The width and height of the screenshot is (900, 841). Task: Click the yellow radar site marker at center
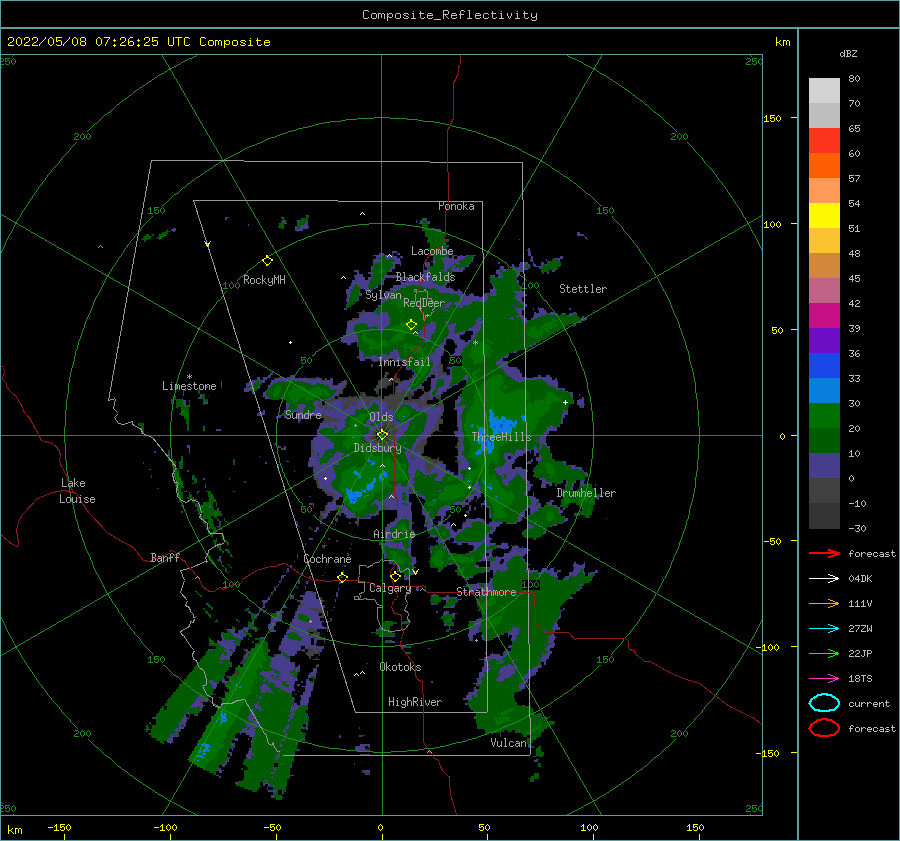click(x=382, y=435)
